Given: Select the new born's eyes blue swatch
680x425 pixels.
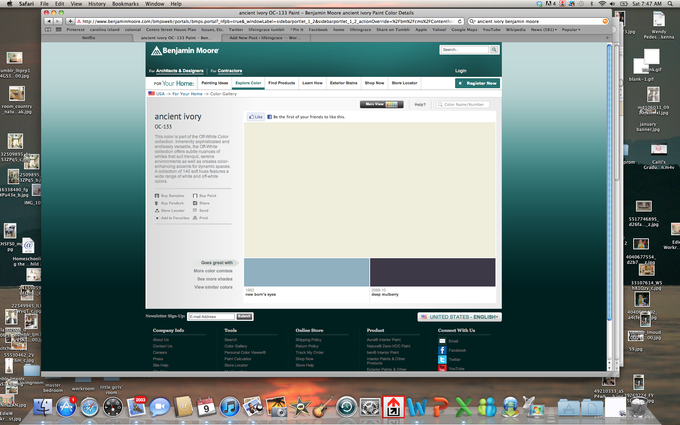Looking at the screenshot, I should coord(306,272).
